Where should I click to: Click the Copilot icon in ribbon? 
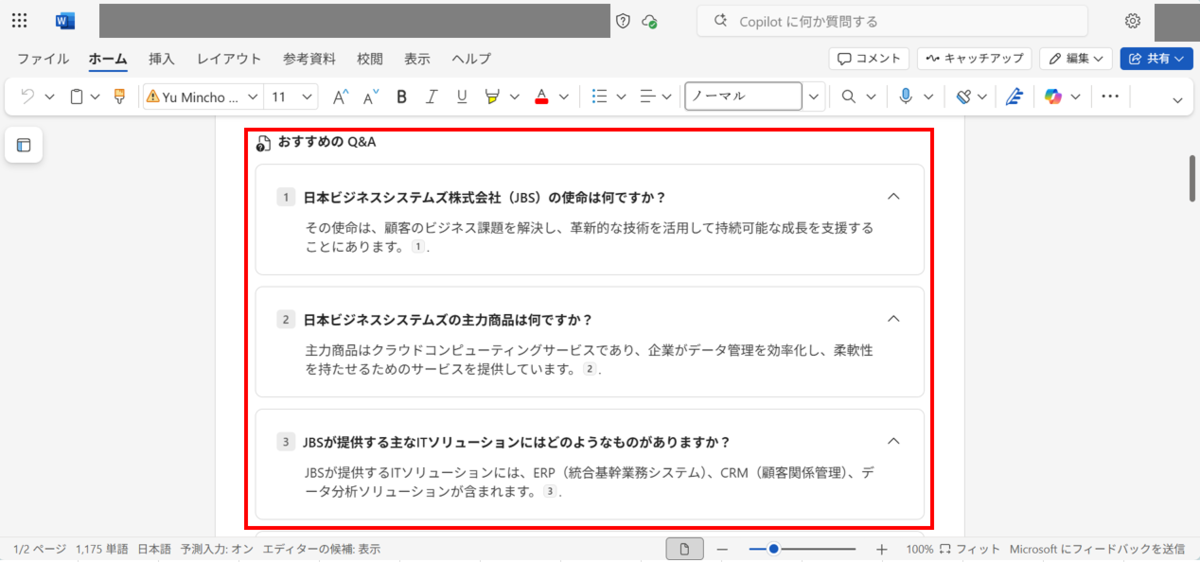click(1053, 97)
